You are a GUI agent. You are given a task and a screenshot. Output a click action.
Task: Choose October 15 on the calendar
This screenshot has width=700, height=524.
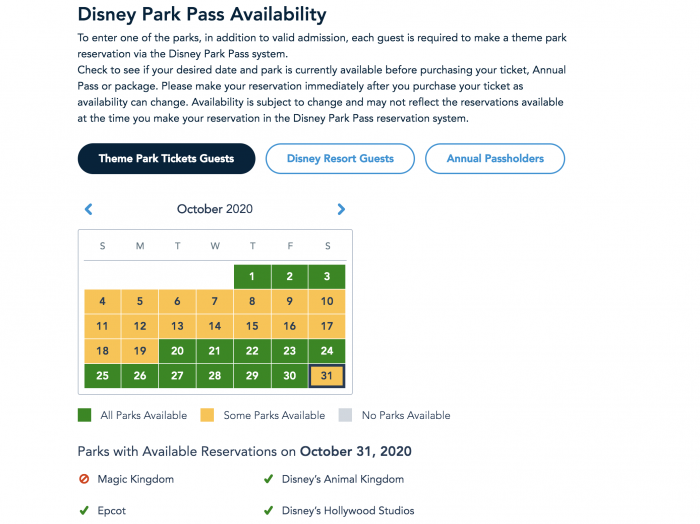click(x=252, y=326)
